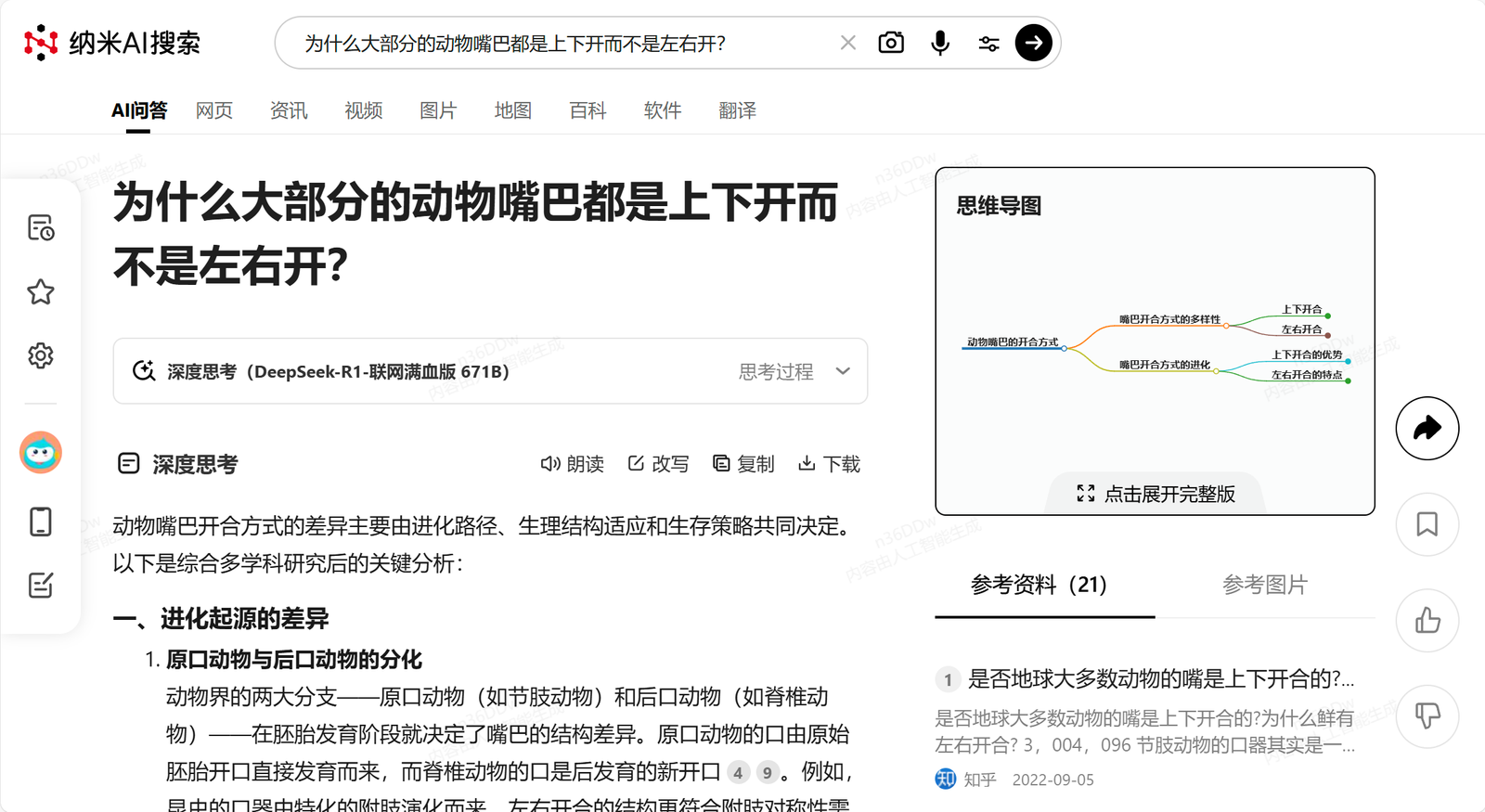Click 点击展开完整版 to expand the mind map
The height and width of the screenshot is (812, 1485).
pyautogui.click(x=1156, y=494)
